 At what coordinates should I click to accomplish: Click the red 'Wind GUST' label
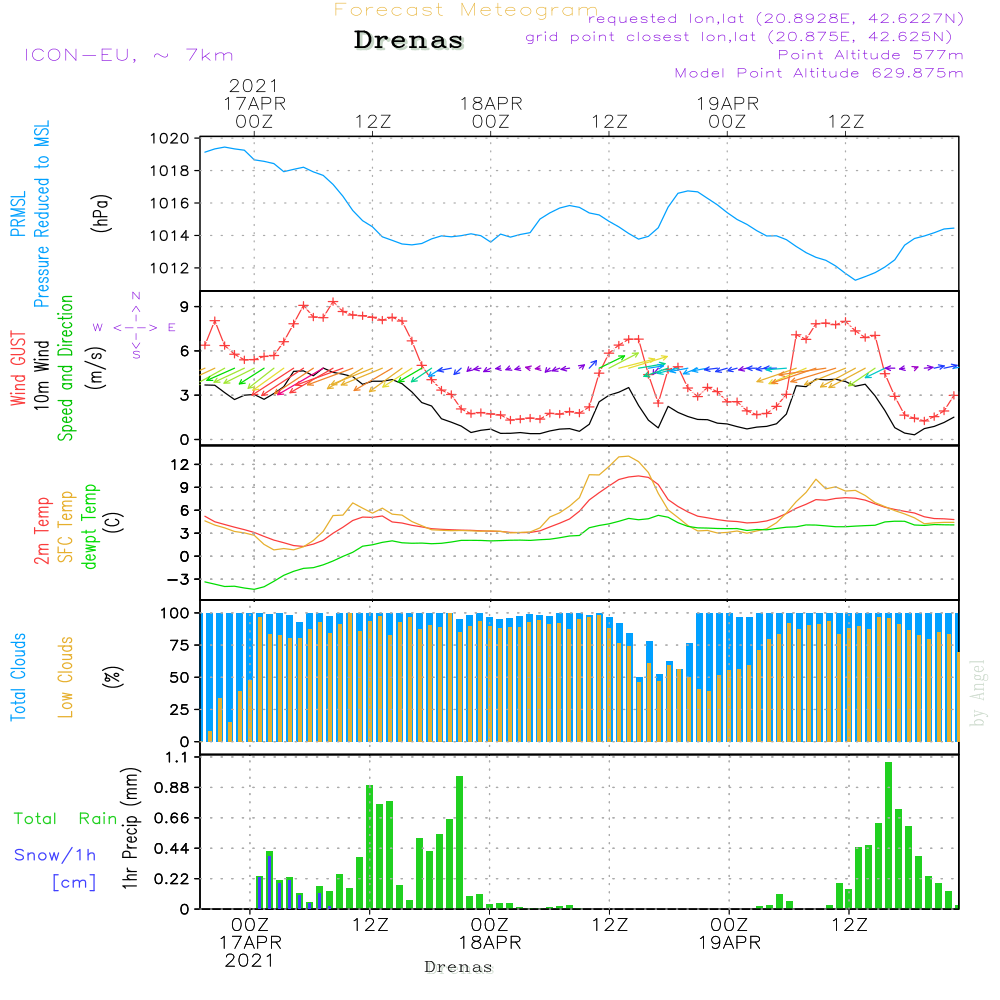click(x=18, y=368)
